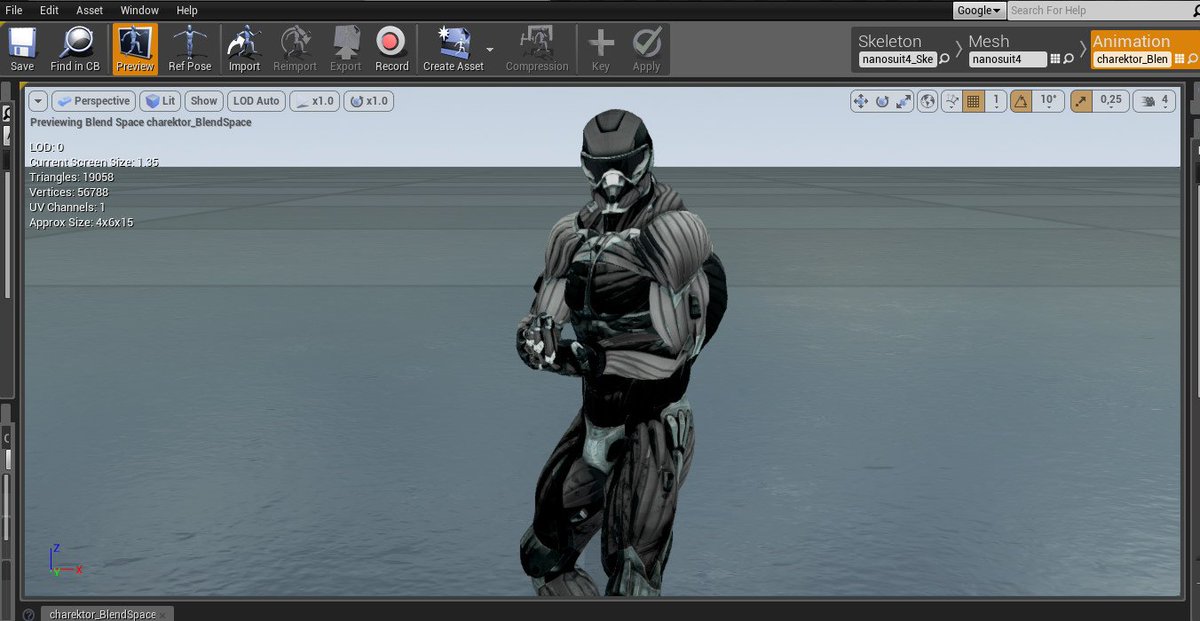Click the Triangles: 19058 stat text
The image size is (1200, 621).
(72, 177)
